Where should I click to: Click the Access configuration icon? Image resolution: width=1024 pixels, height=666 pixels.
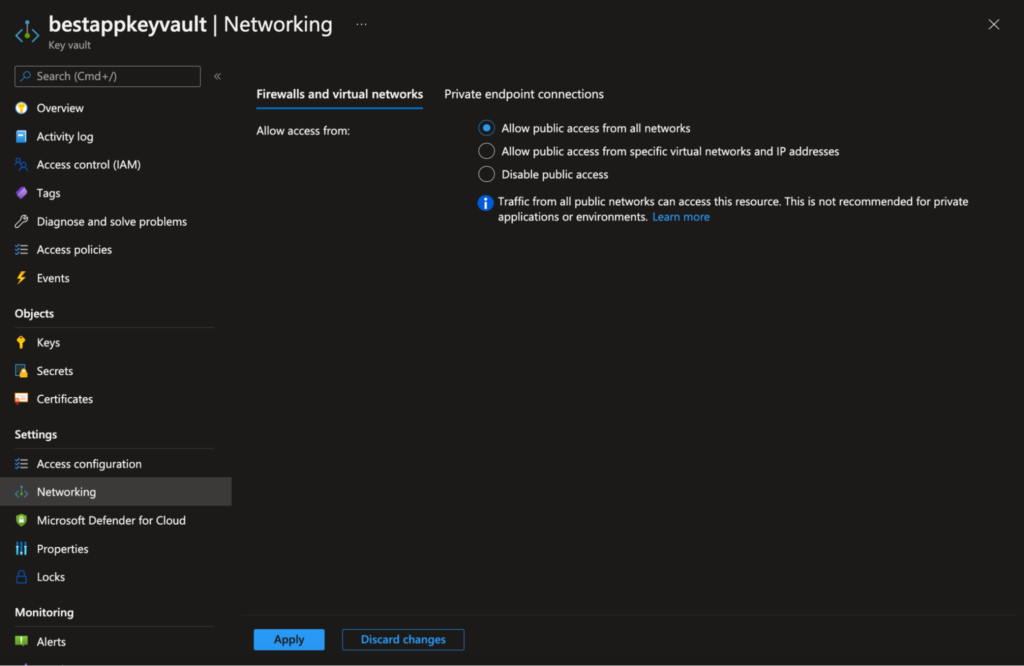(x=22, y=464)
